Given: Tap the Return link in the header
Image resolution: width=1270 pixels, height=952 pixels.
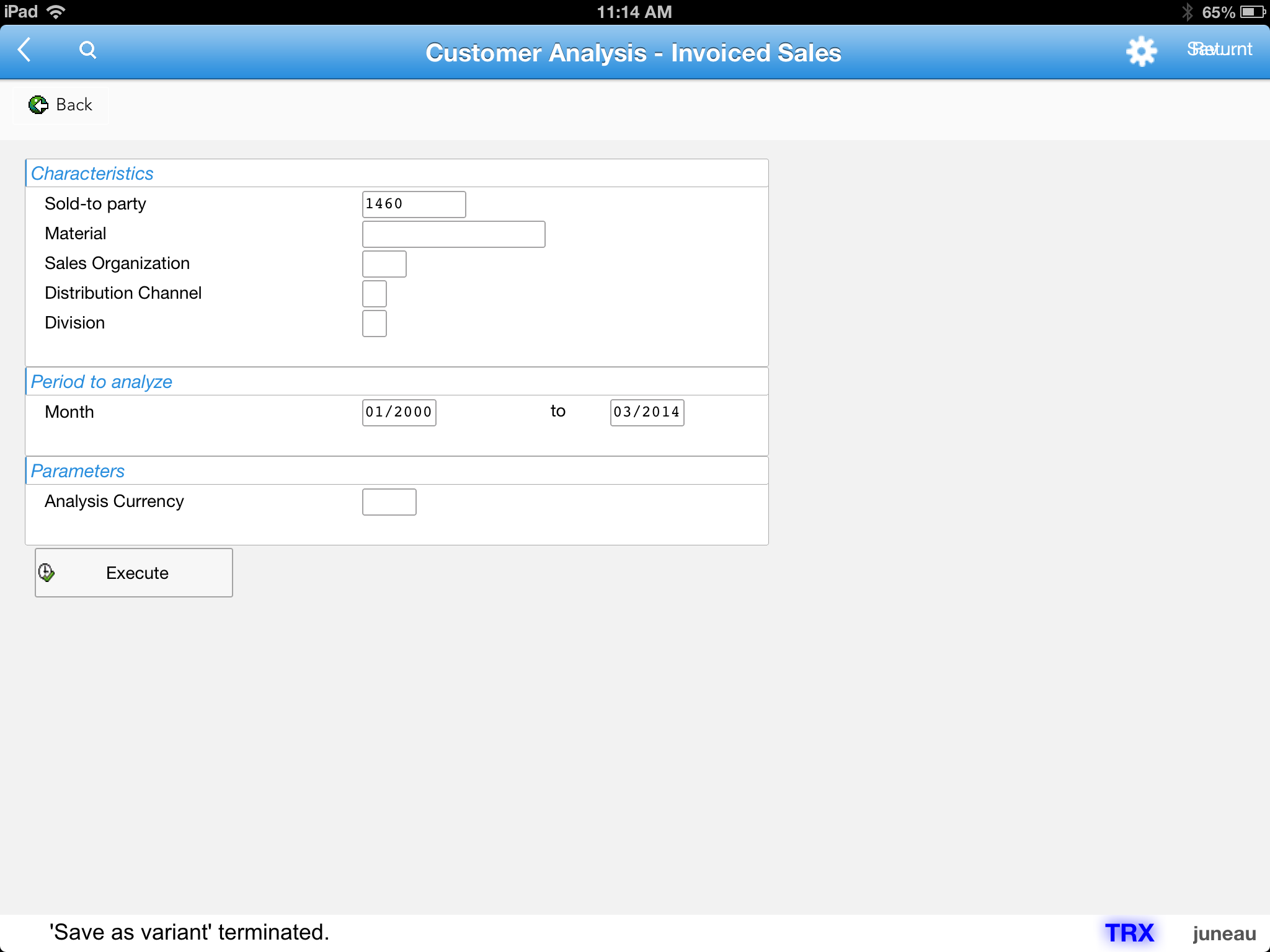Looking at the screenshot, I should click(x=1219, y=50).
